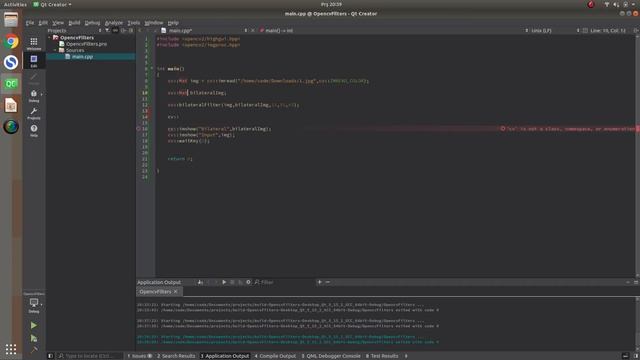Image resolution: width=640 pixels, height=360 pixels.
Task: Close the OpencvFilters output tab
Action: [176, 292]
